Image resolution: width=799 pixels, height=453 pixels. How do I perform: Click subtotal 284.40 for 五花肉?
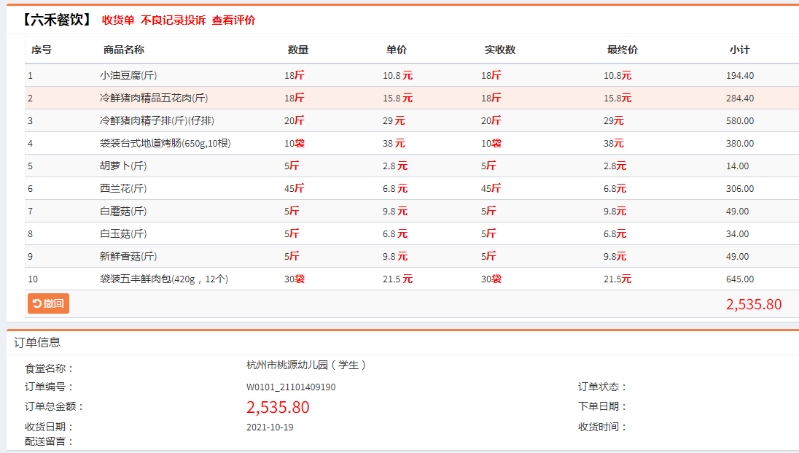point(740,98)
